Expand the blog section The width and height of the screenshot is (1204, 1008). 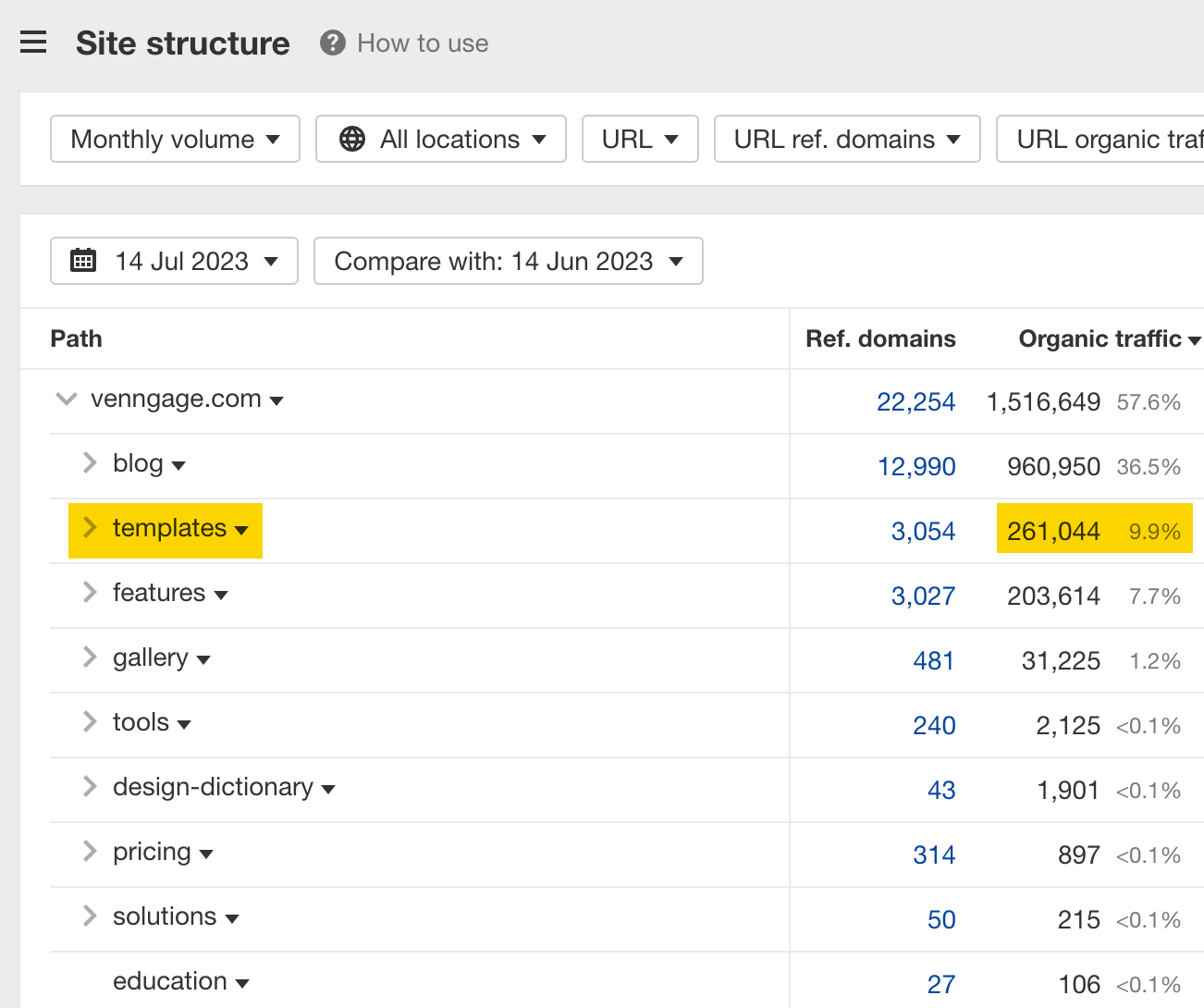pos(89,463)
